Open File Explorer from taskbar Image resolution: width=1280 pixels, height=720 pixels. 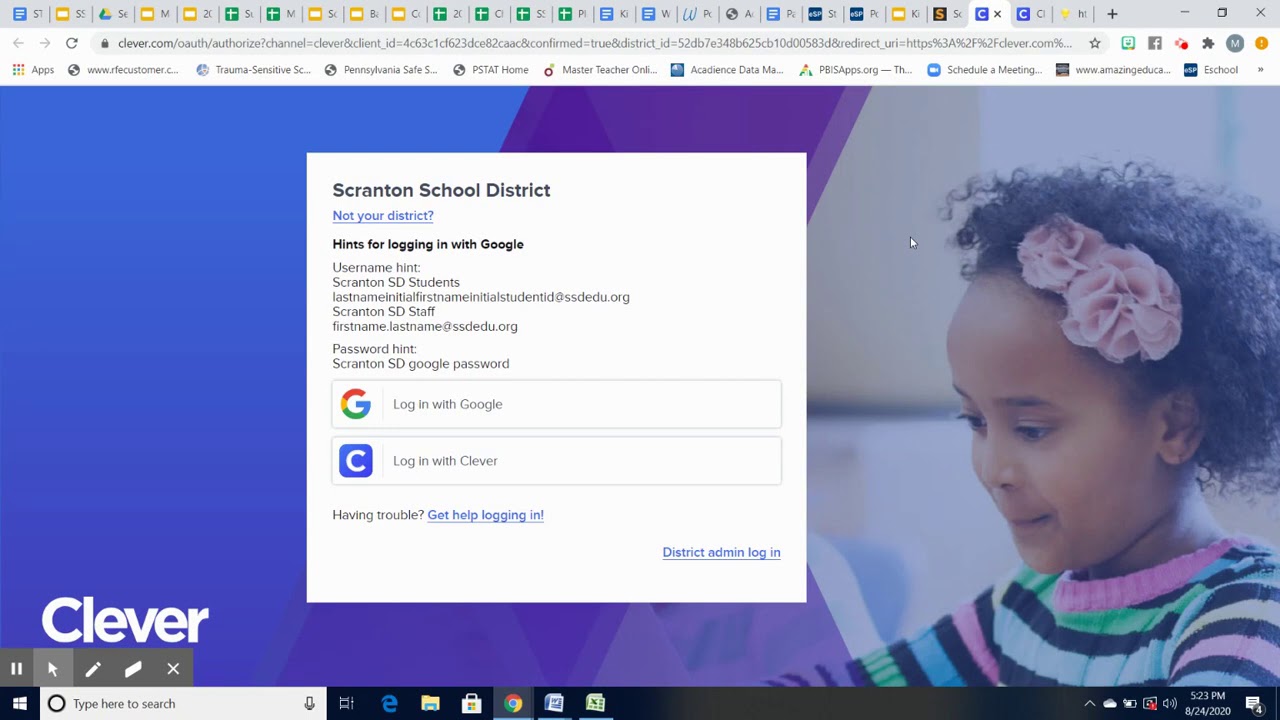coord(430,703)
